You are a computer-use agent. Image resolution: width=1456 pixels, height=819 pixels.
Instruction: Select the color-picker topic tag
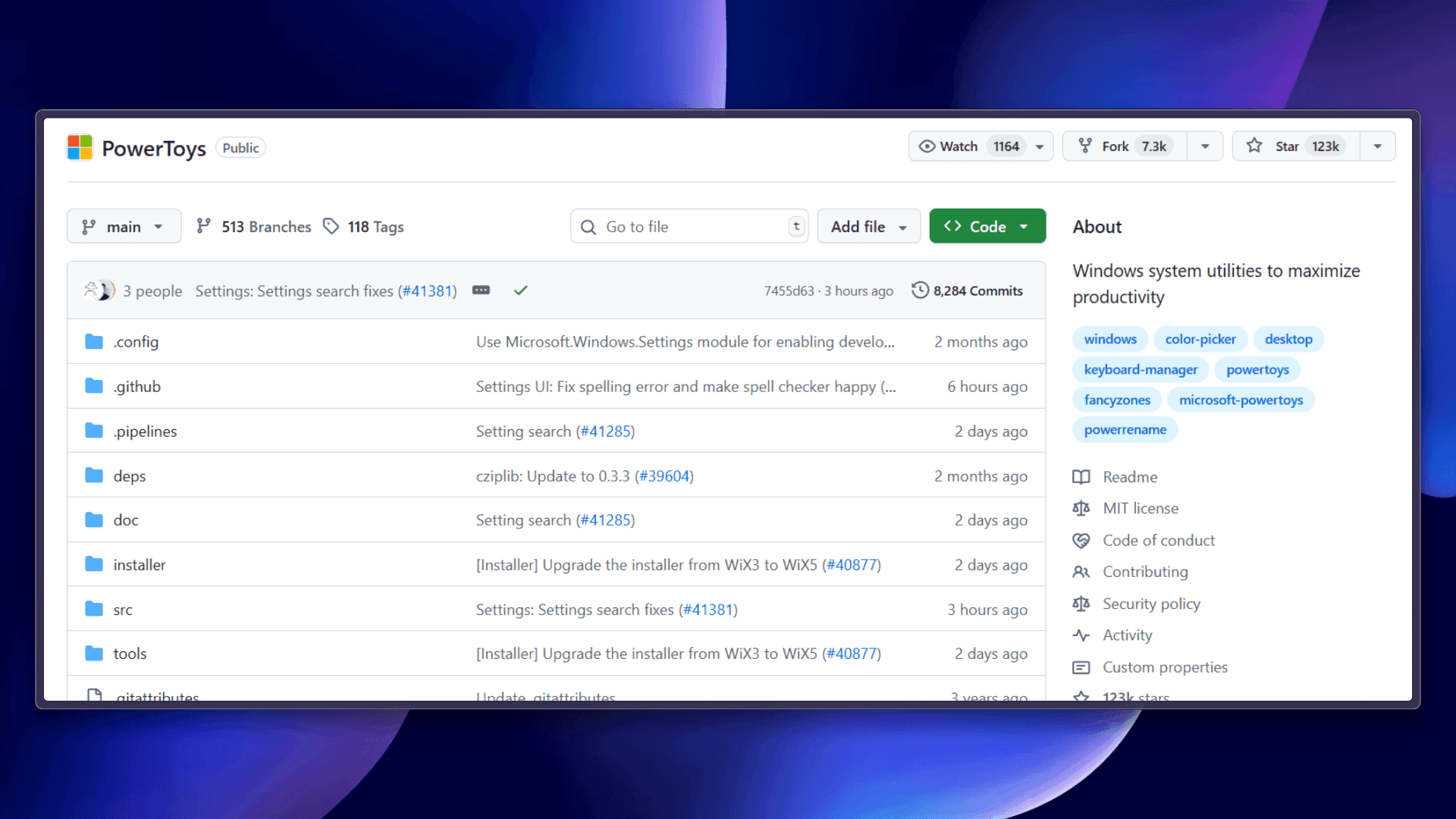[1200, 339]
